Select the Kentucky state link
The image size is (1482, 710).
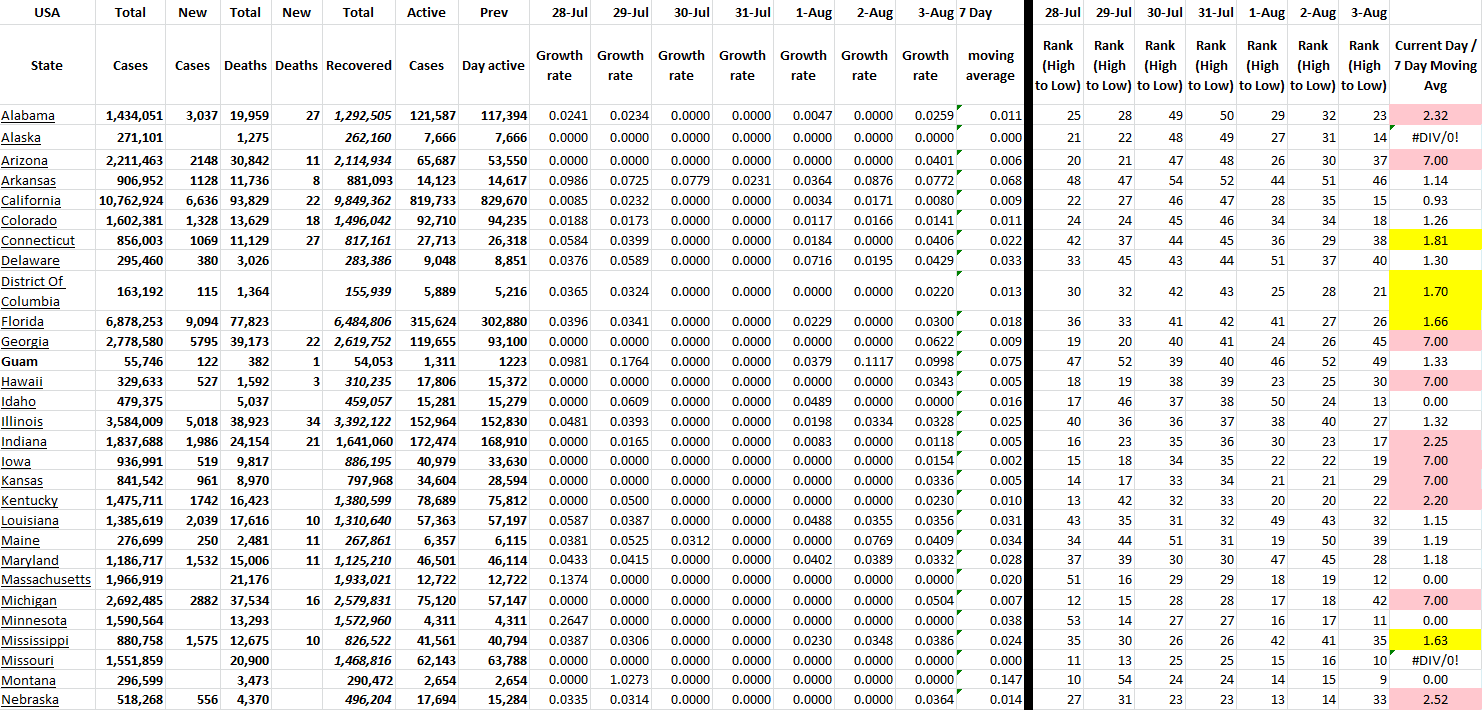[x=29, y=500]
